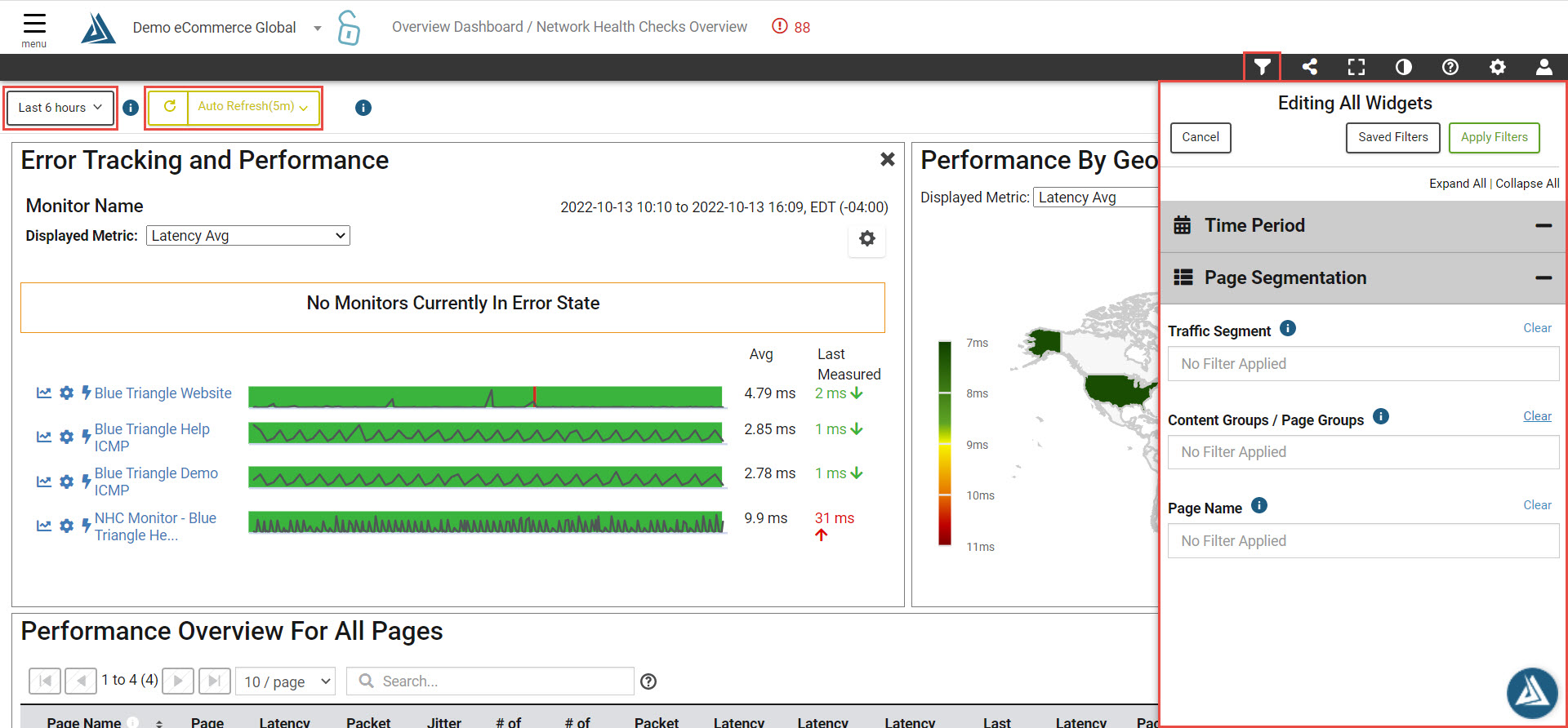Open the 88 alerts indicator
Screen dimensions: 1568x728
coord(791,27)
